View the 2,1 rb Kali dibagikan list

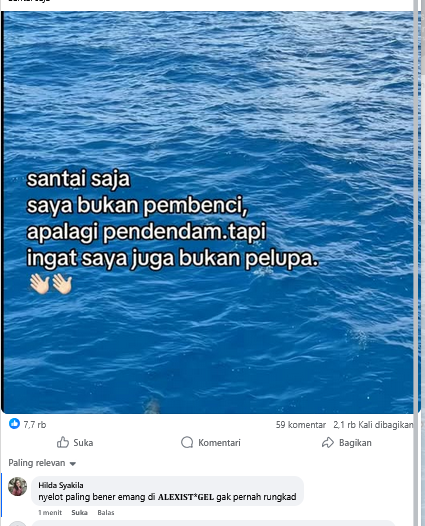click(373, 425)
